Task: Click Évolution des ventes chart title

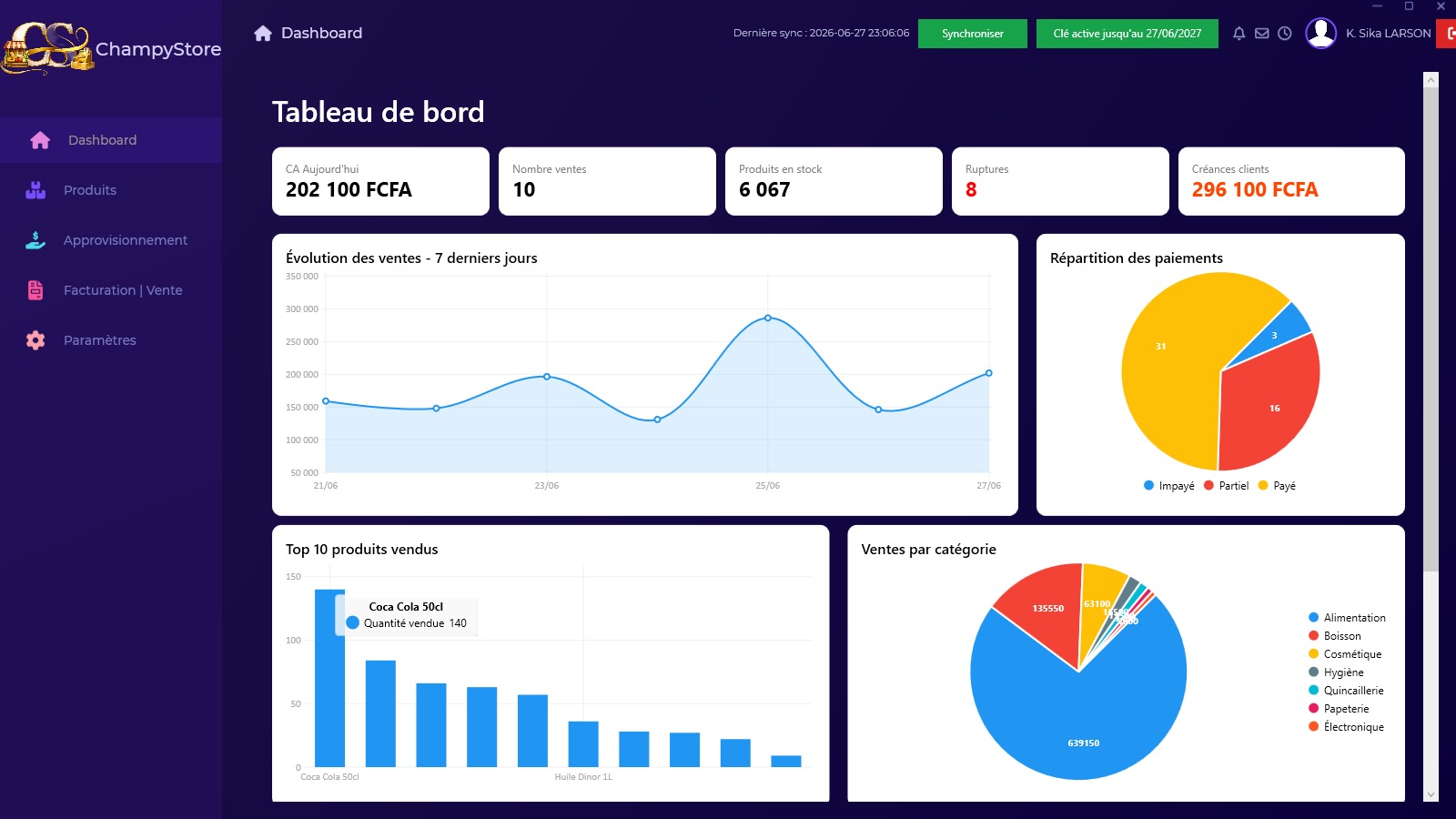Action: coord(411,258)
